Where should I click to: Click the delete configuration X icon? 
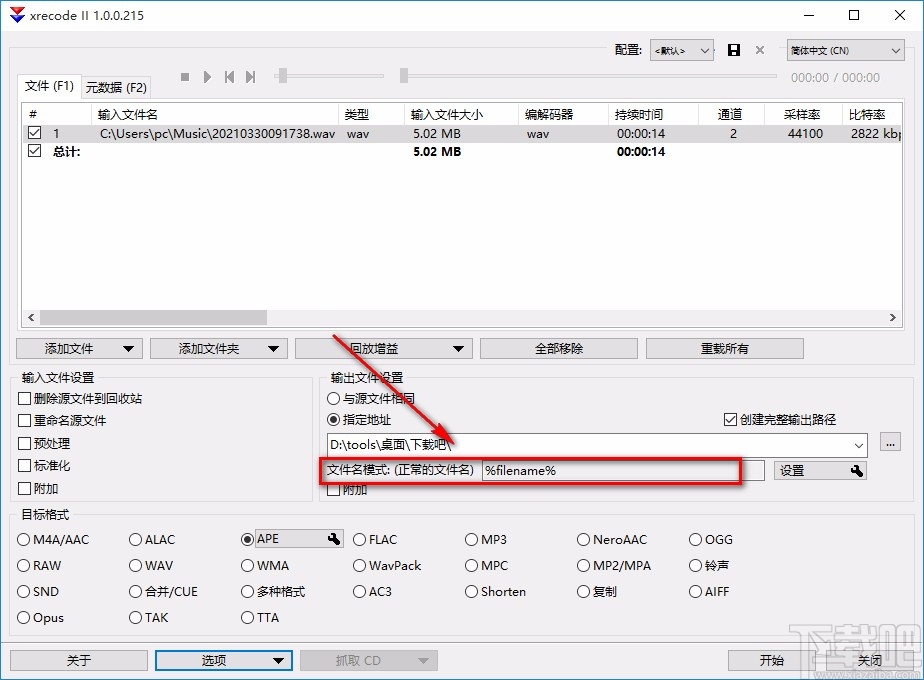tap(758, 50)
